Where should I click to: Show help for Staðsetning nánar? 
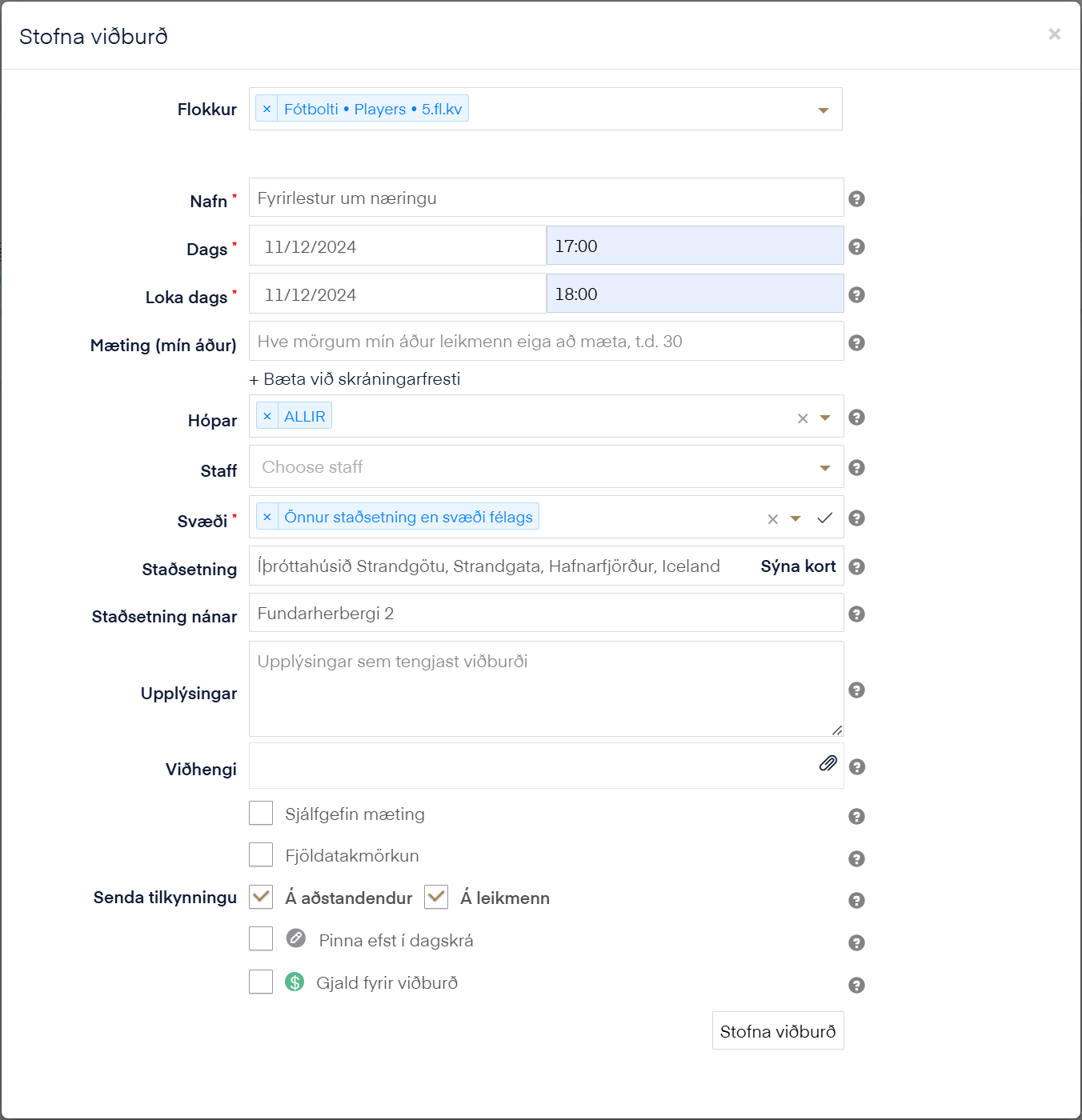click(856, 614)
